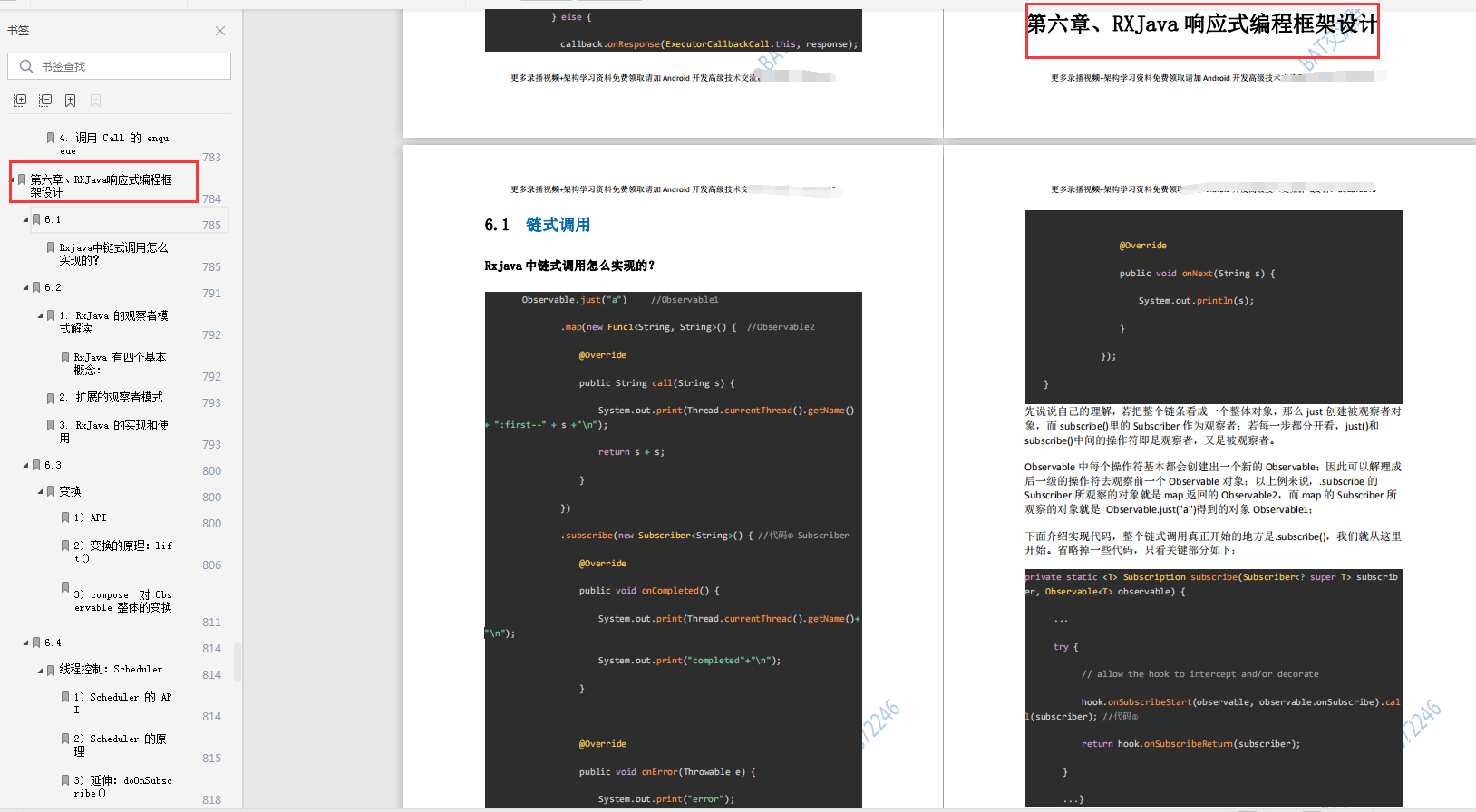Click paragraph starting 下面介绍实现代码
Image resolution: width=1476 pixels, height=812 pixels.
[x=1213, y=543]
